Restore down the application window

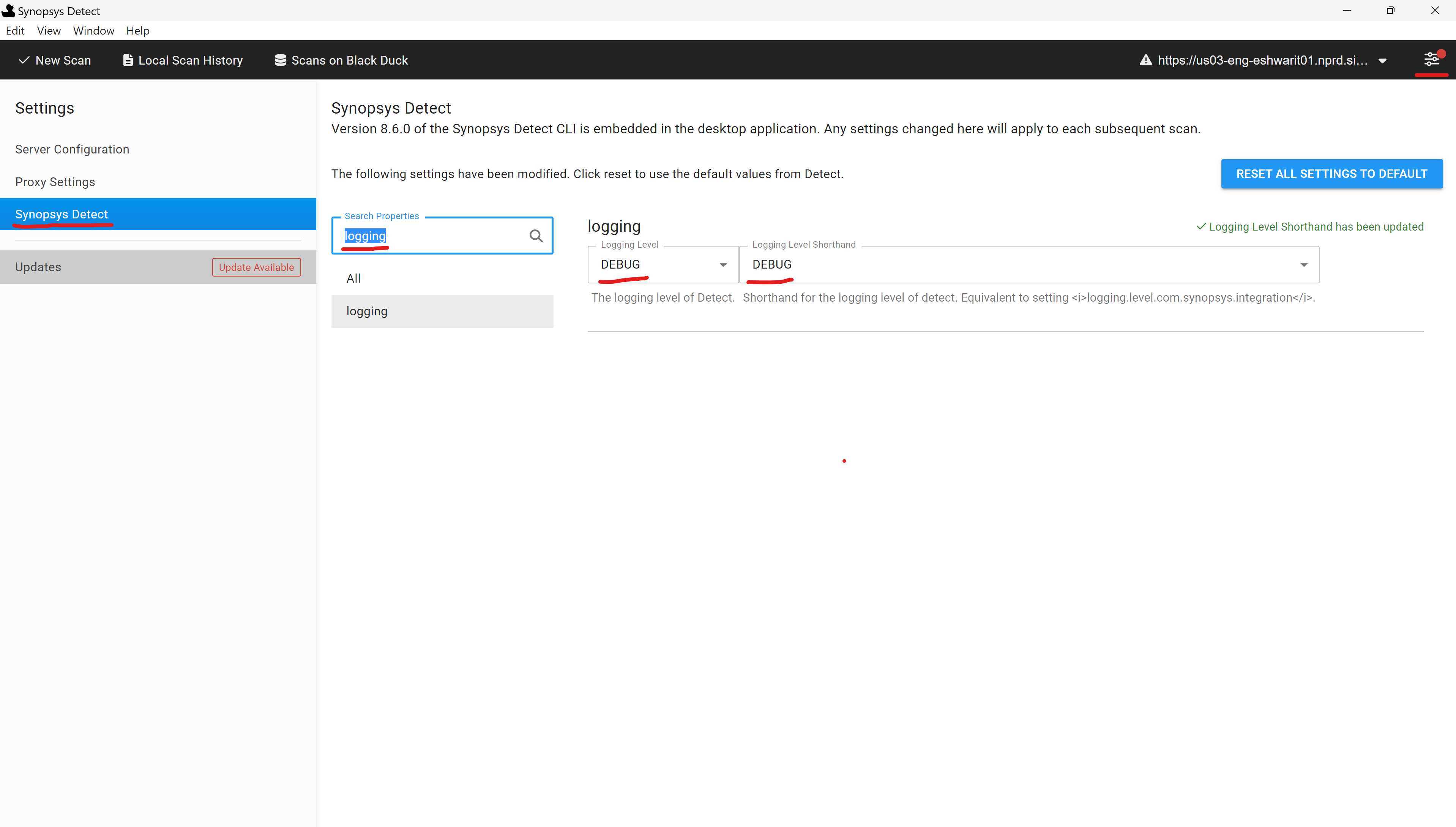pyautogui.click(x=1390, y=10)
